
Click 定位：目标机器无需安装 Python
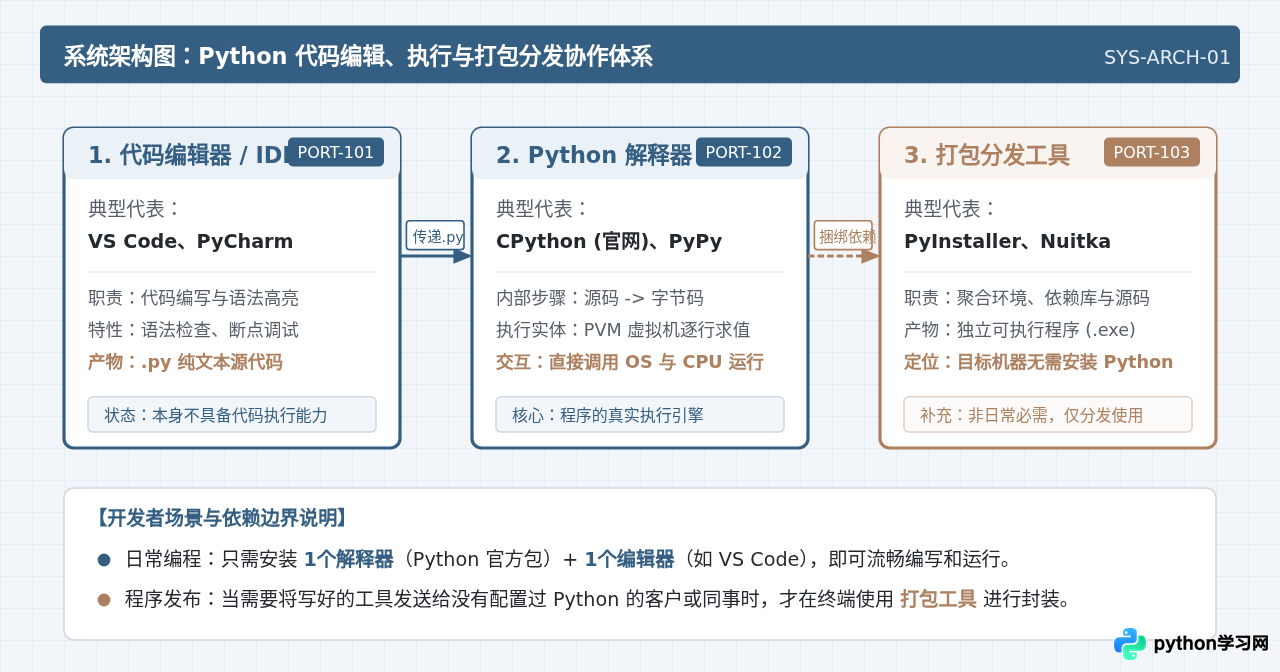1039,362
